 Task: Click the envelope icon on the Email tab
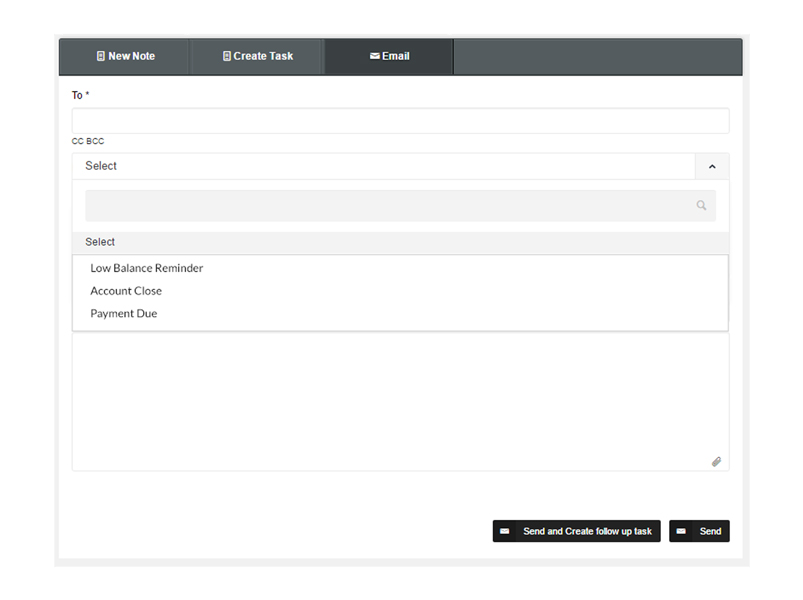(x=374, y=56)
